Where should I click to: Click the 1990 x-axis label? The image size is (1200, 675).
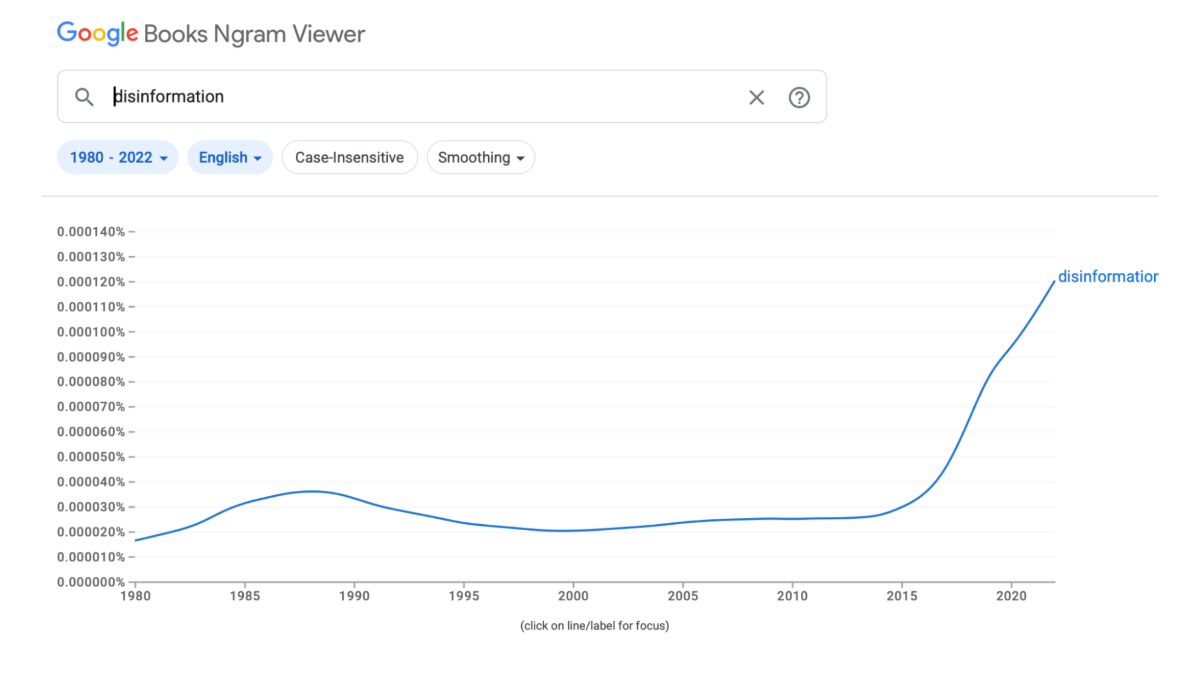point(354,597)
